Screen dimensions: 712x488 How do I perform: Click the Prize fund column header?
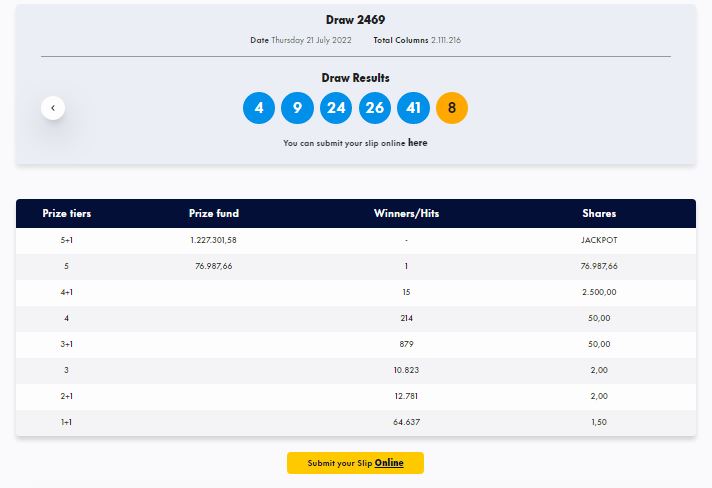[x=214, y=213]
